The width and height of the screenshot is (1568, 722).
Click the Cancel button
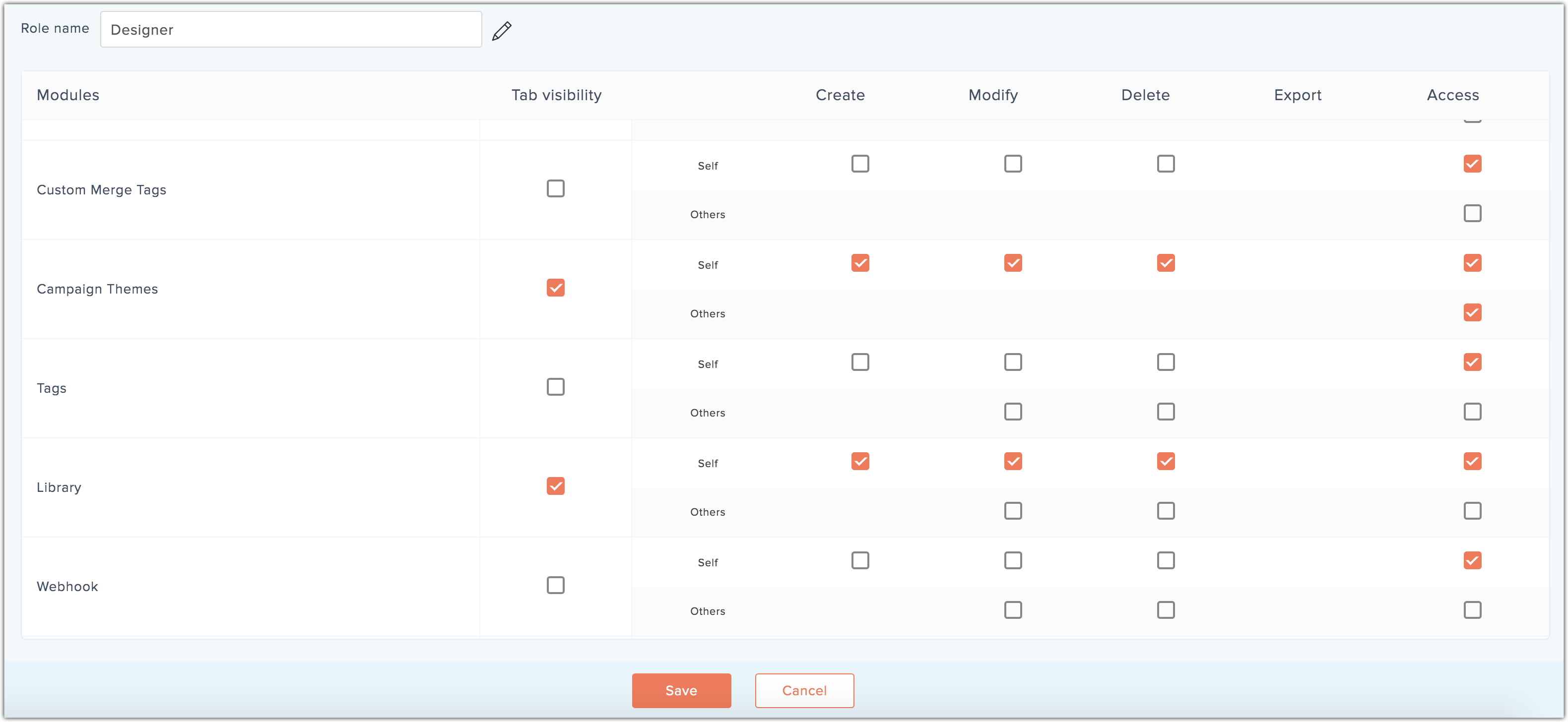tap(804, 690)
